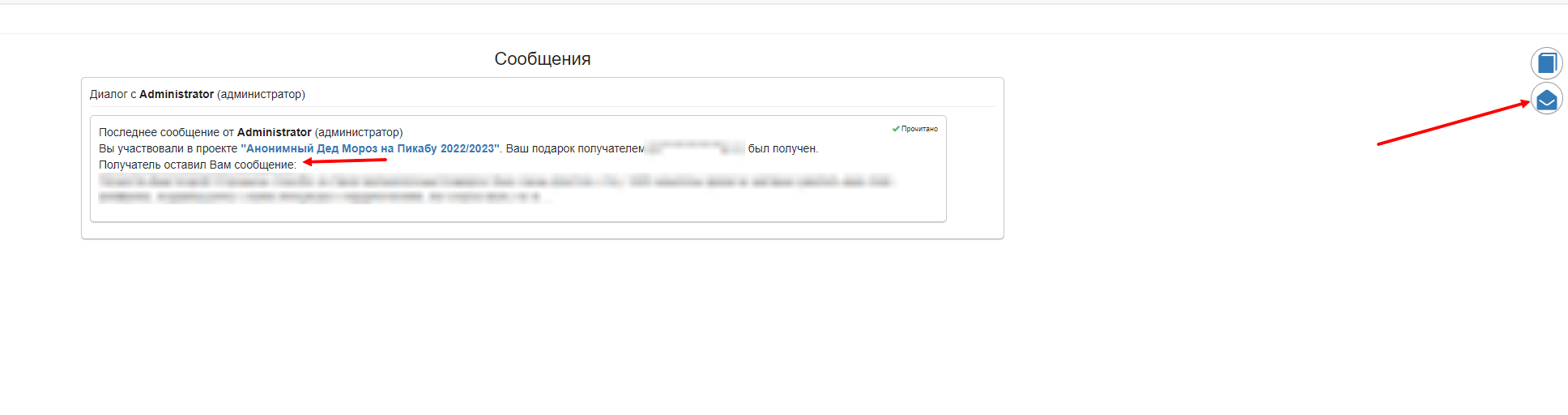Click the "Сообщения" page heading
Viewport: 1568px width, 415px height.
[543, 58]
